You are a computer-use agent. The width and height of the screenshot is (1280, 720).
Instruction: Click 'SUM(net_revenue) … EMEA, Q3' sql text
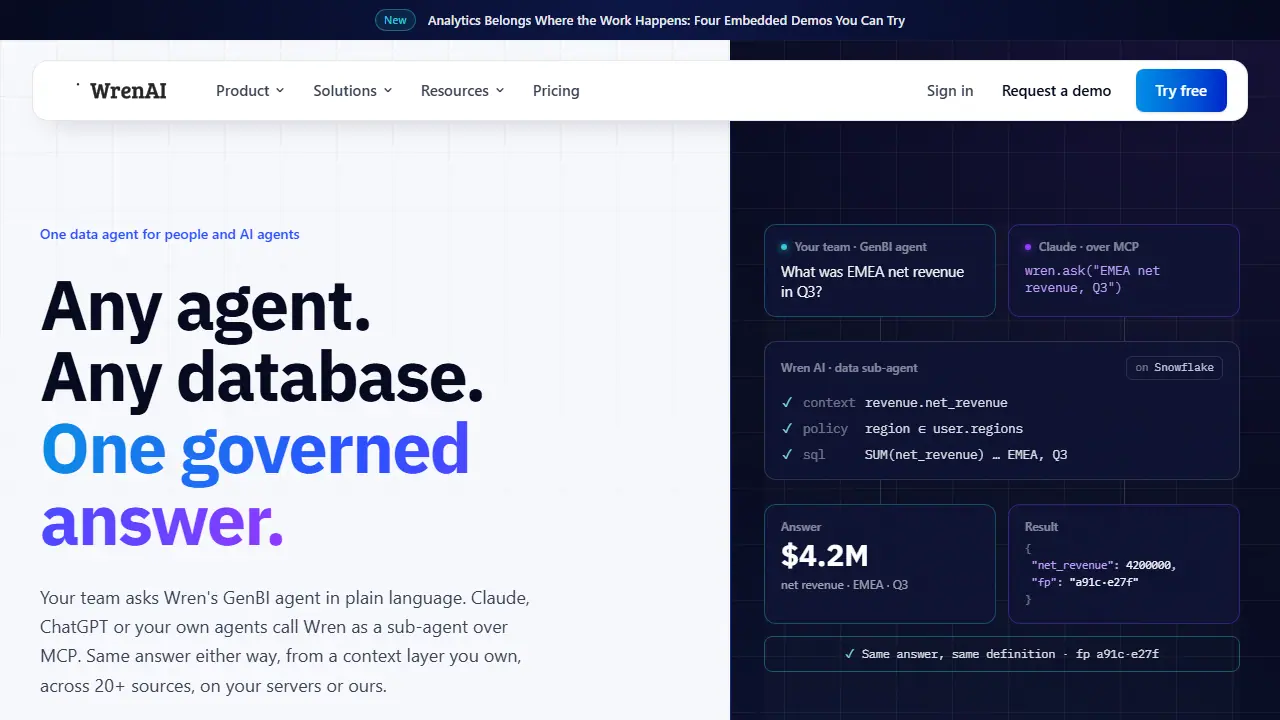(x=966, y=455)
